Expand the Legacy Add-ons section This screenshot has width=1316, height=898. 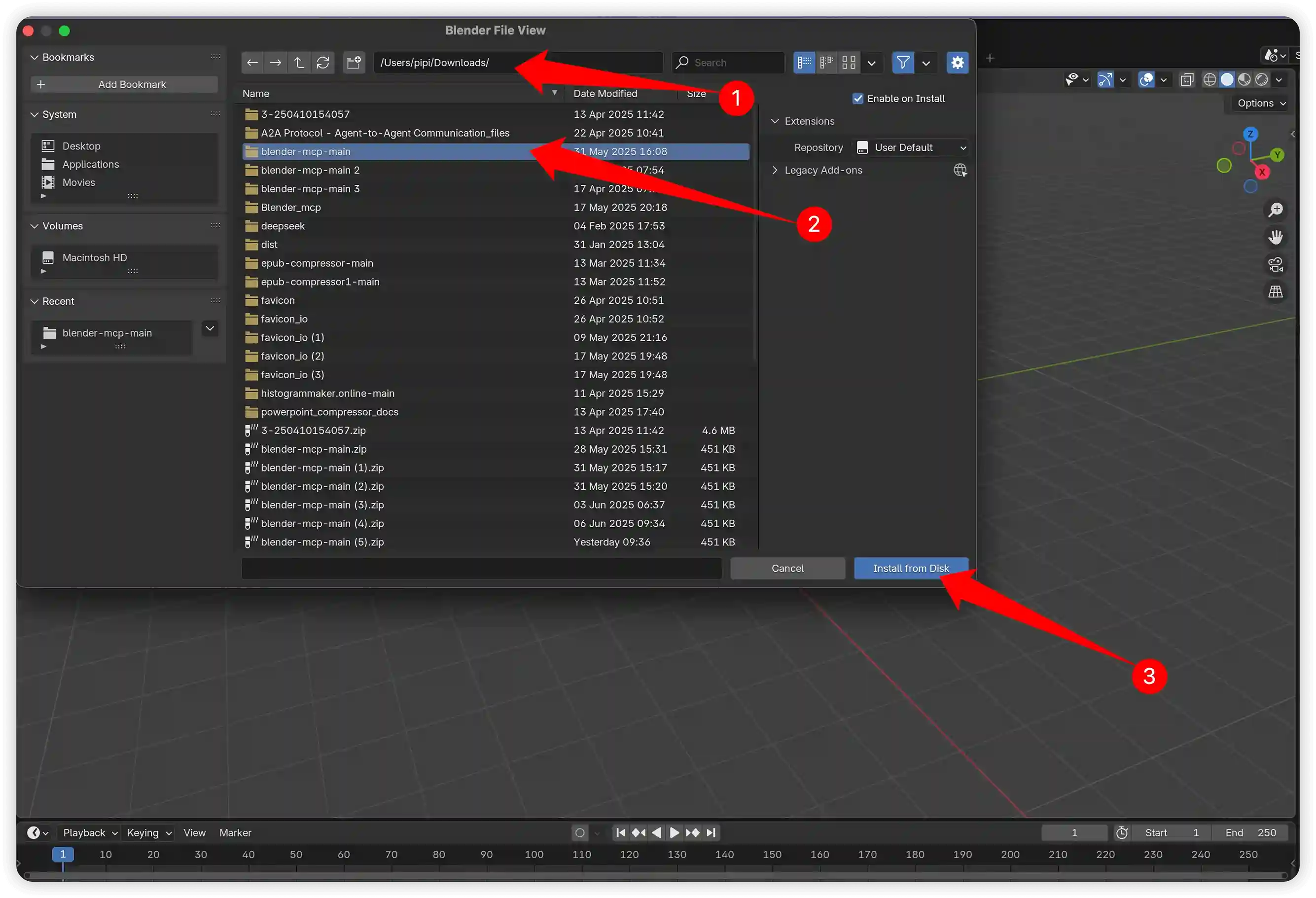[775, 171]
